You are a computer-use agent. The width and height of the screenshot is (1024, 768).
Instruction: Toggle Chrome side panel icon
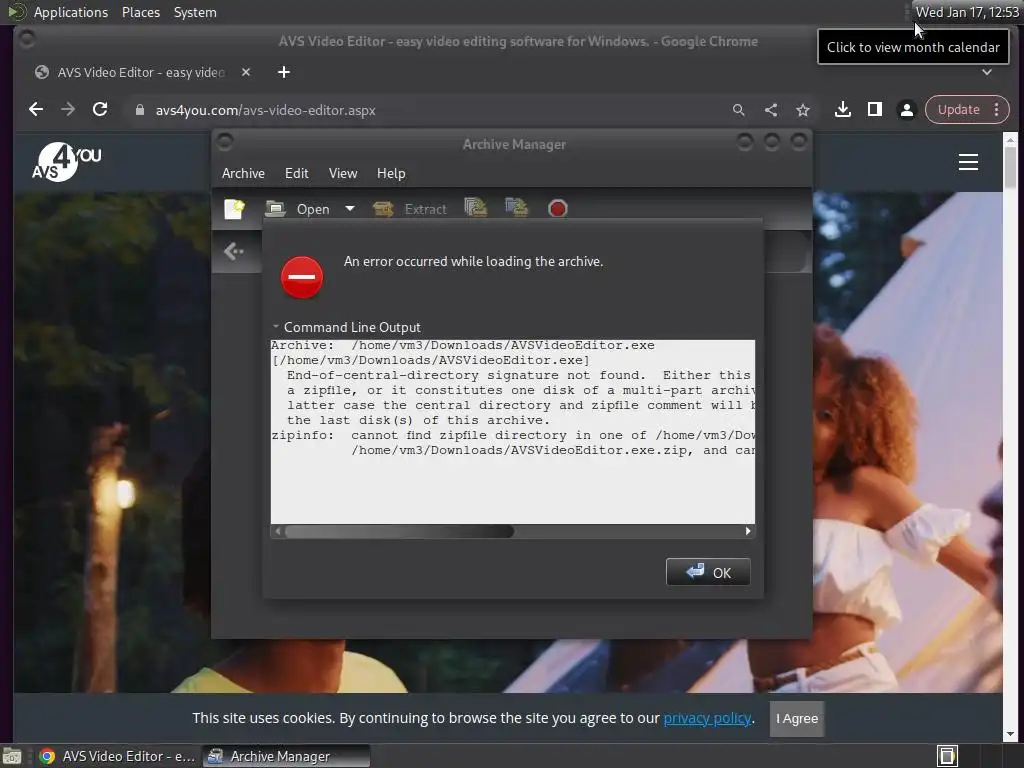(x=874, y=110)
